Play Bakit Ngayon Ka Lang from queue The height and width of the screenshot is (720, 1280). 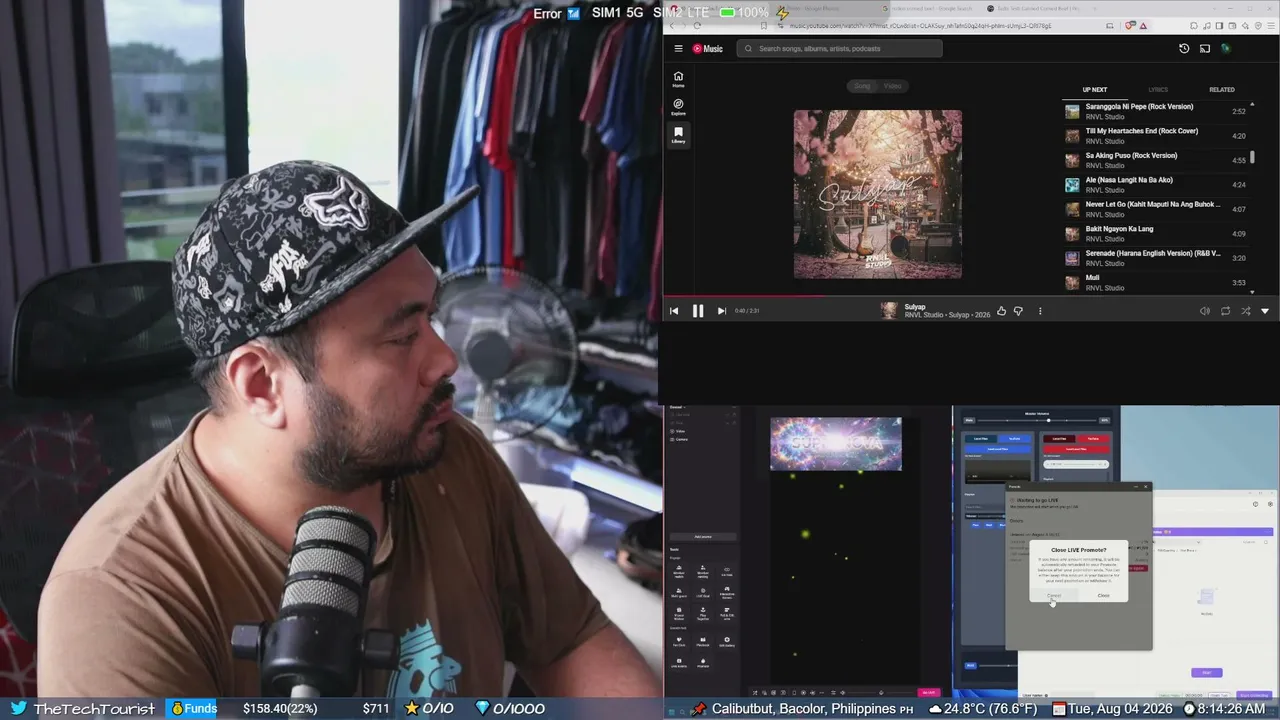[x=1156, y=233]
